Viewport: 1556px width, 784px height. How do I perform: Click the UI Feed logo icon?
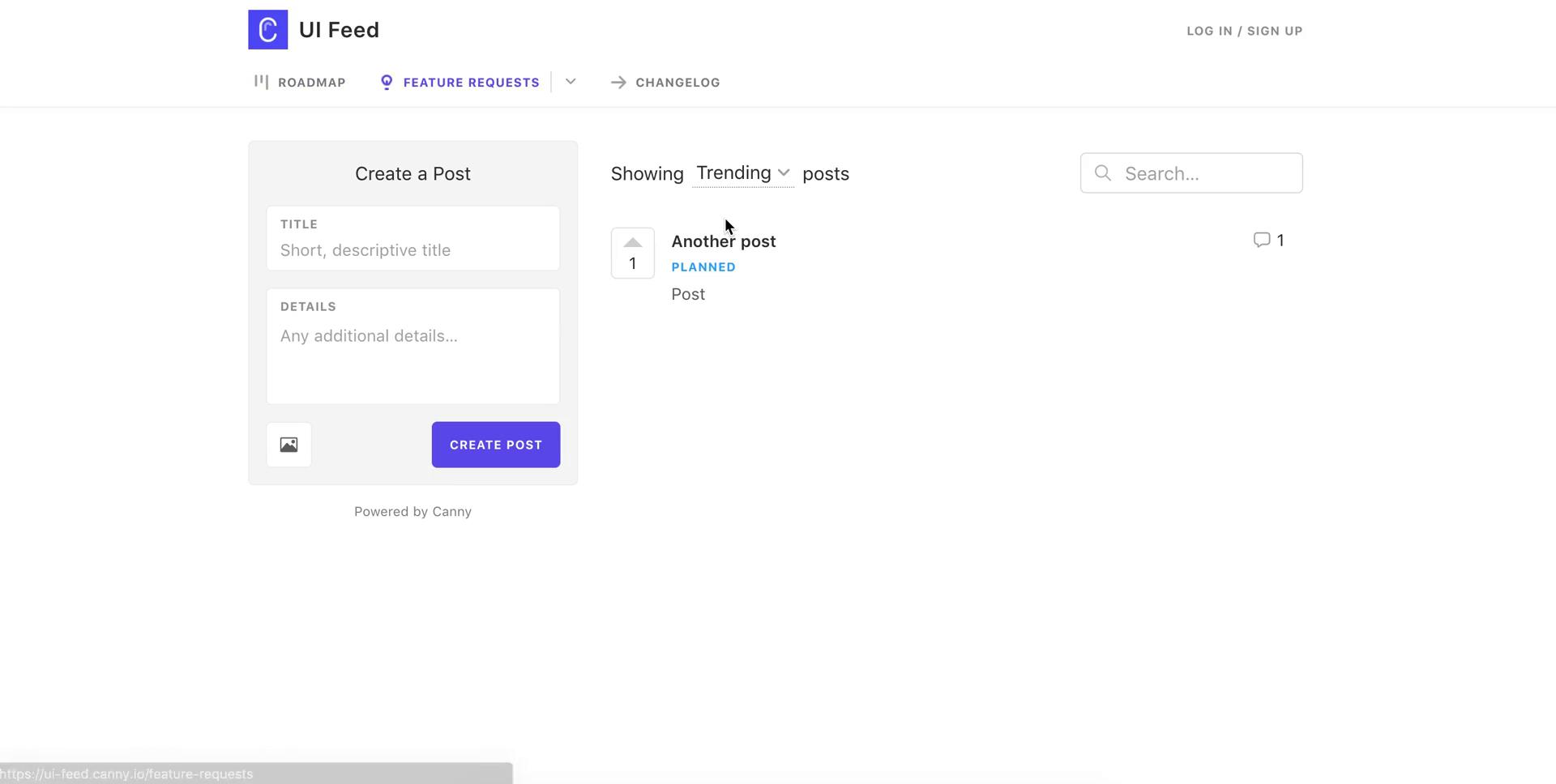(x=267, y=30)
